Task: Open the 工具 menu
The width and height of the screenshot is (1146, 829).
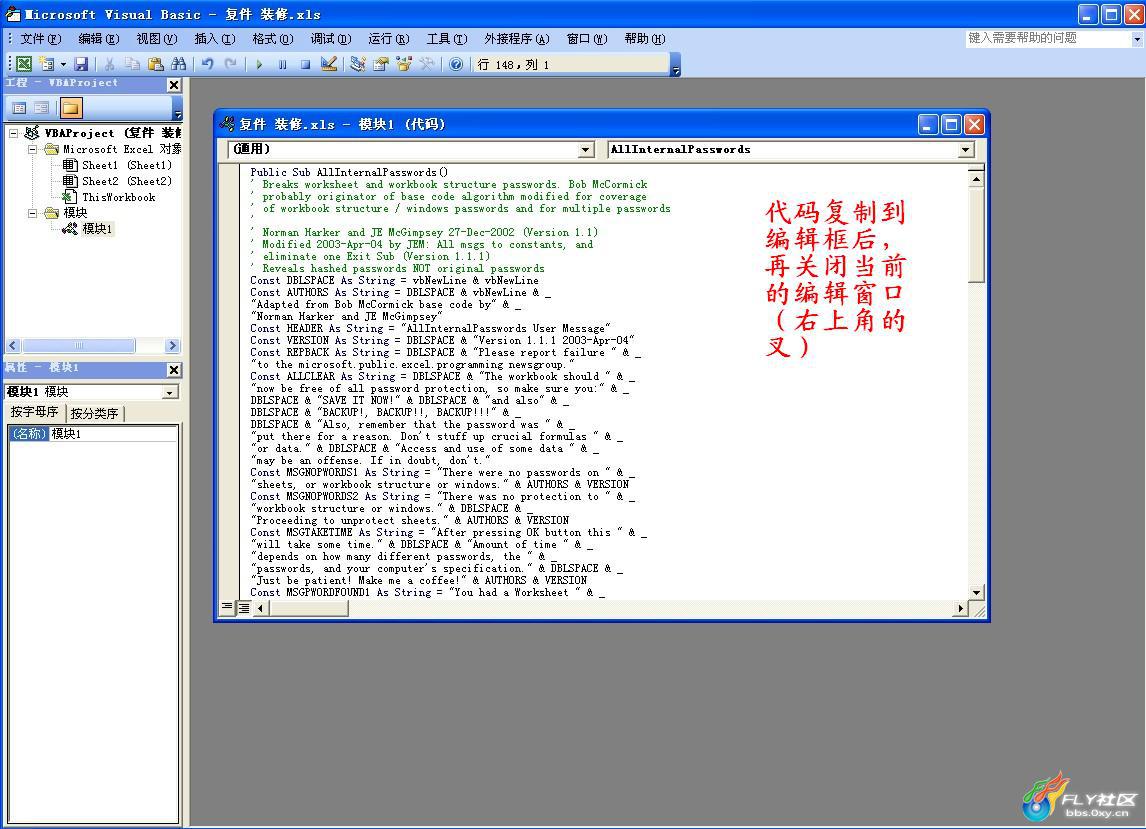Action: pos(447,39)
